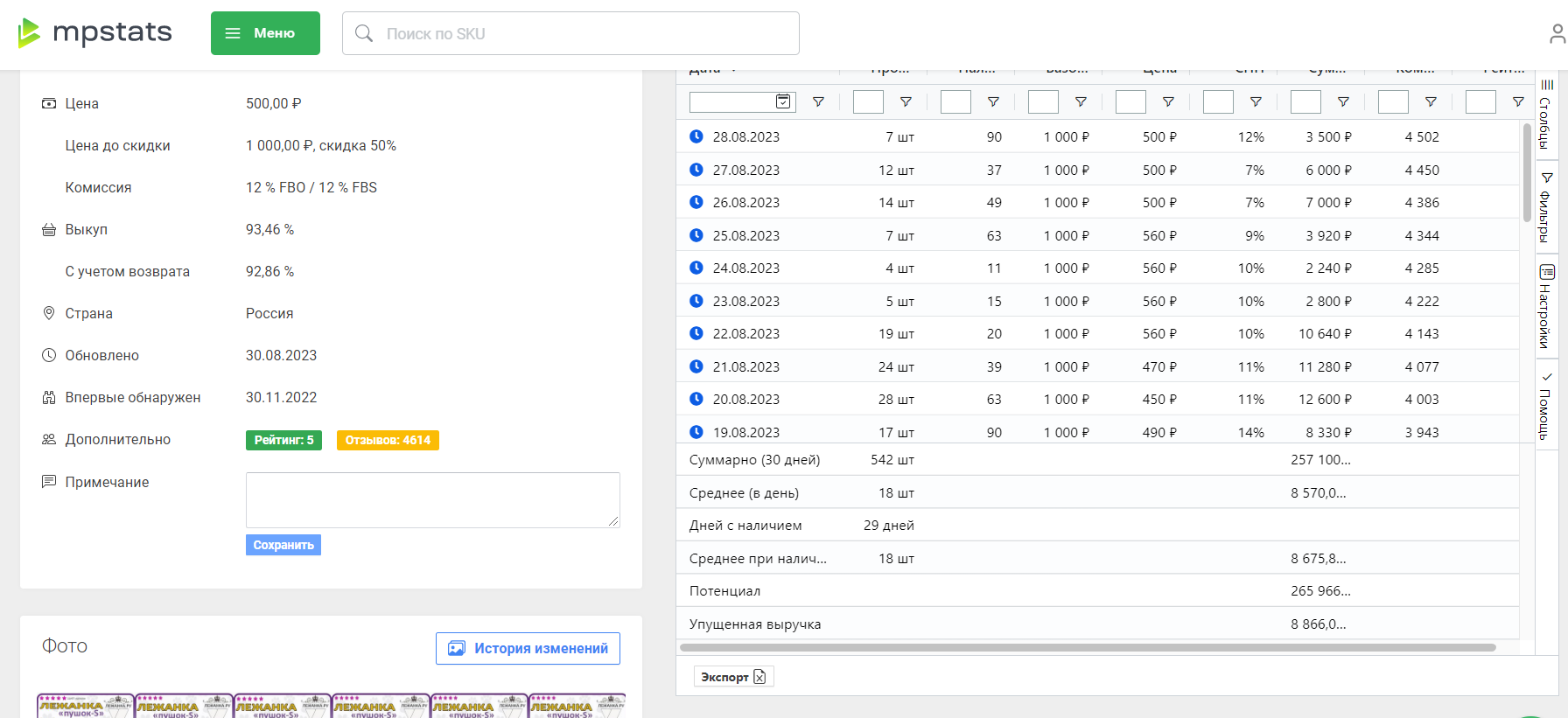
Task: Click the mpstats logo
Action: (x=94, y=33)
